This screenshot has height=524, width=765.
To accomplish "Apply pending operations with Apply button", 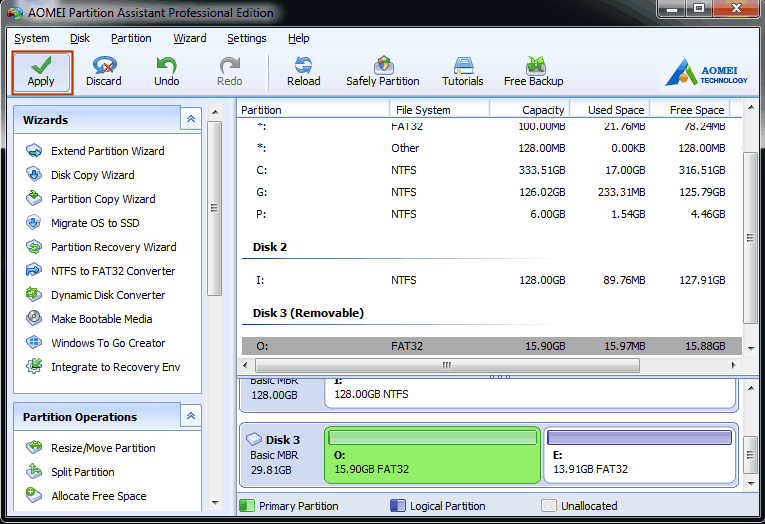I will click(x=42, y=73).
